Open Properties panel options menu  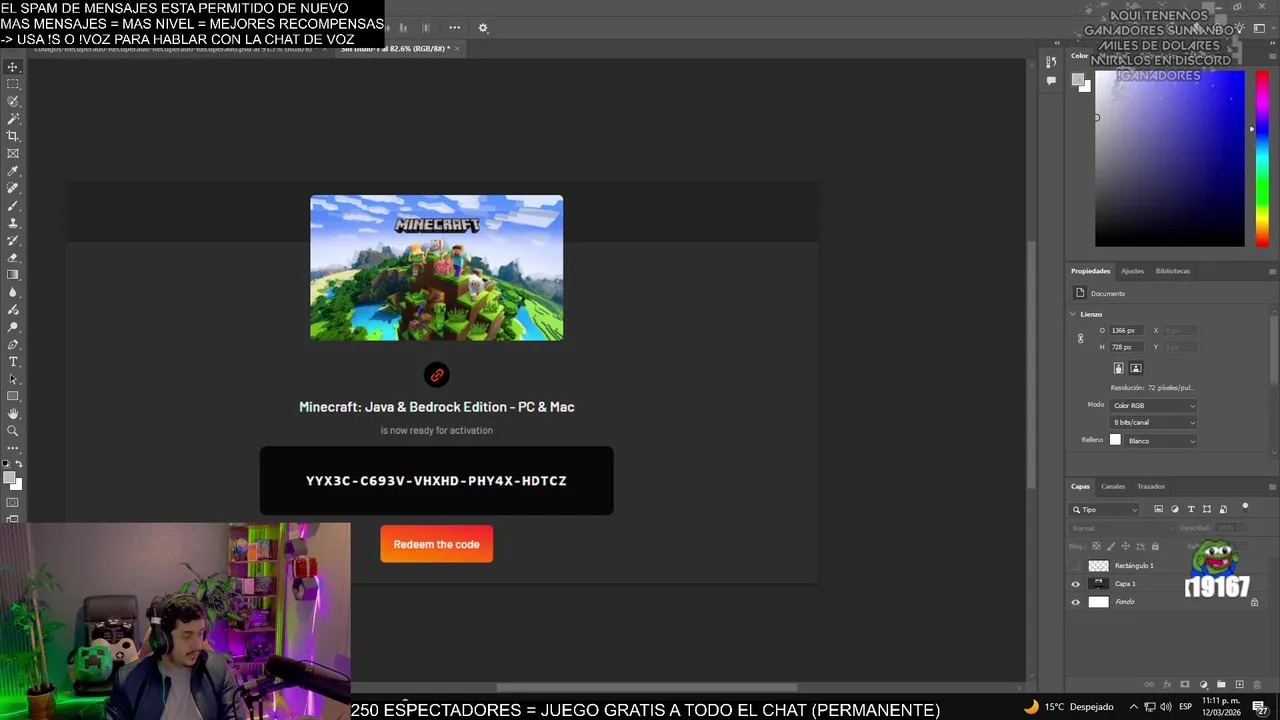pos(1272,271)
